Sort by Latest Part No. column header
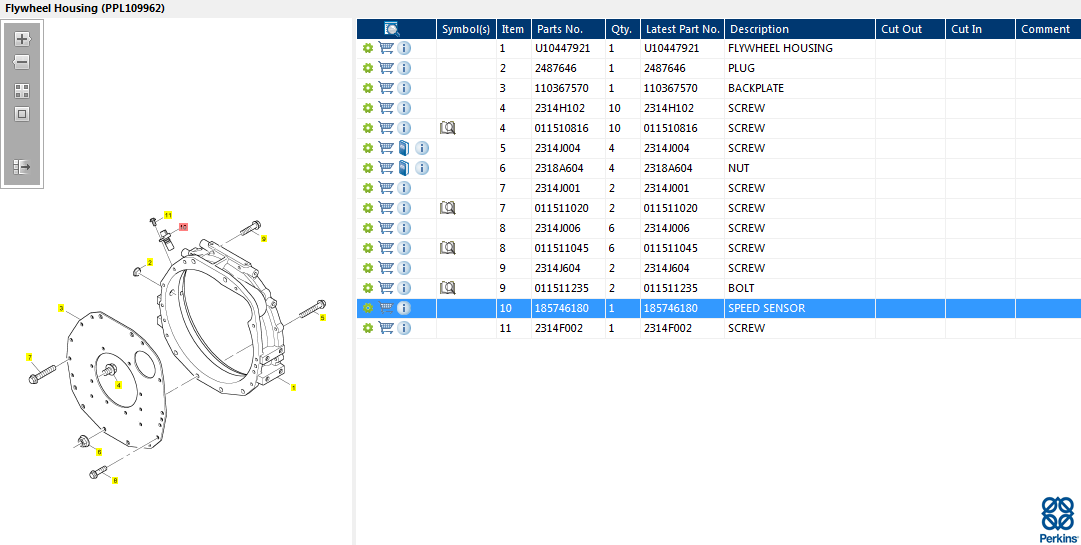 coord(683,29)
